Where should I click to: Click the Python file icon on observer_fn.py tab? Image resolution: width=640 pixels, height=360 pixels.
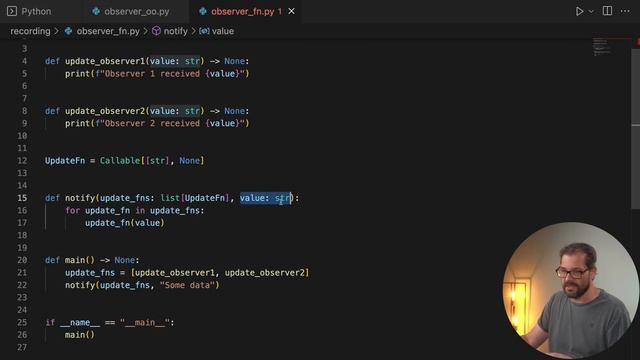tap(203, 11)
